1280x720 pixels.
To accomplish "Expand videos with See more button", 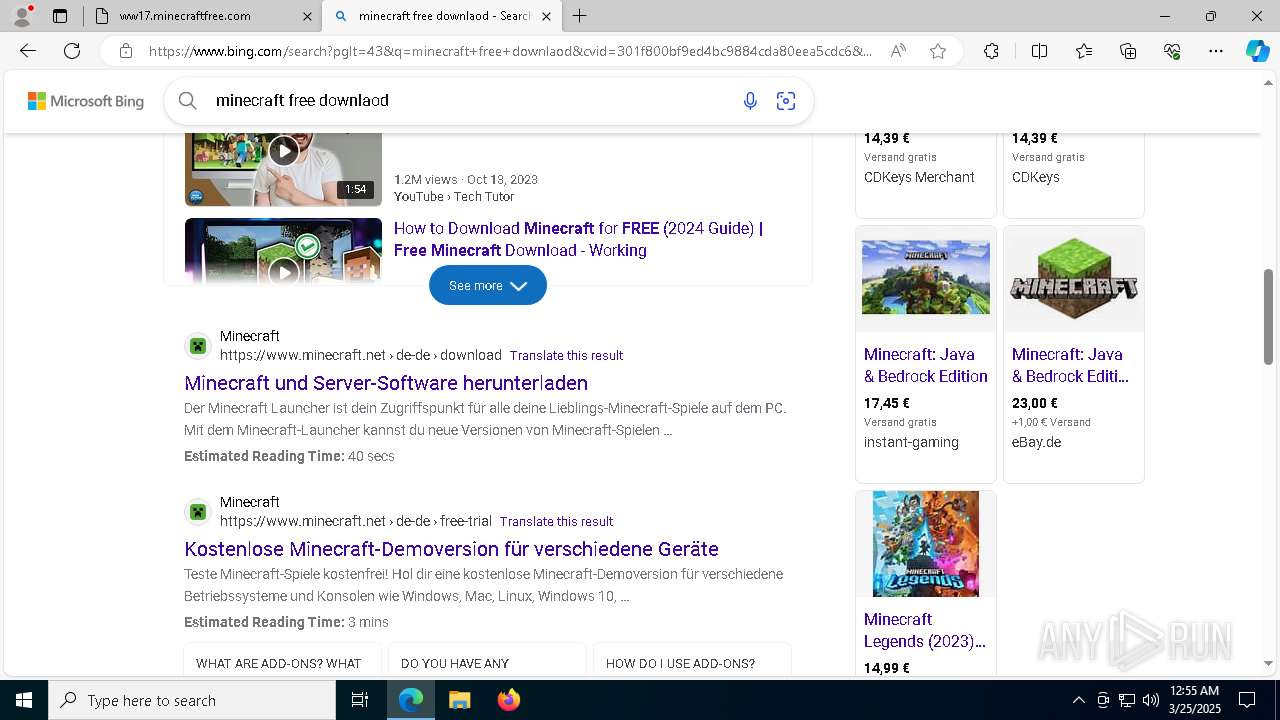I will tap(488, 285).
